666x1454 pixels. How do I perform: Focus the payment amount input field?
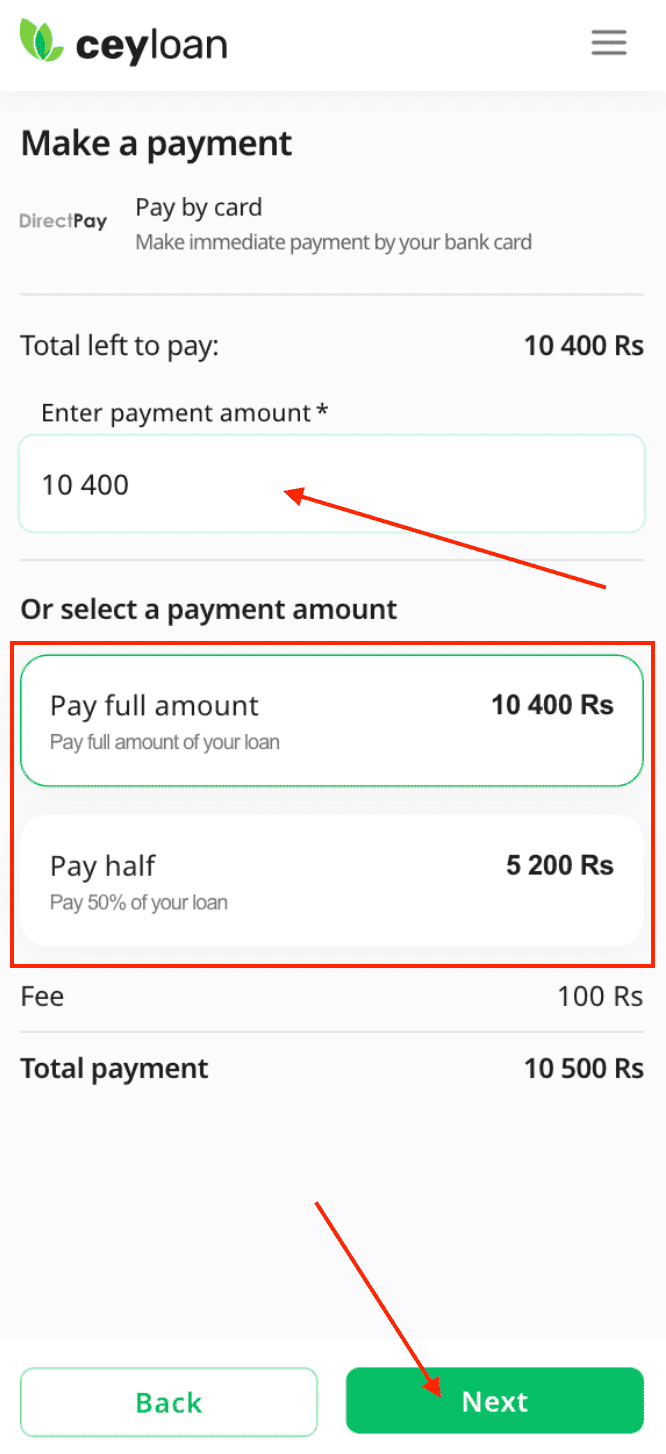point(330,484)
